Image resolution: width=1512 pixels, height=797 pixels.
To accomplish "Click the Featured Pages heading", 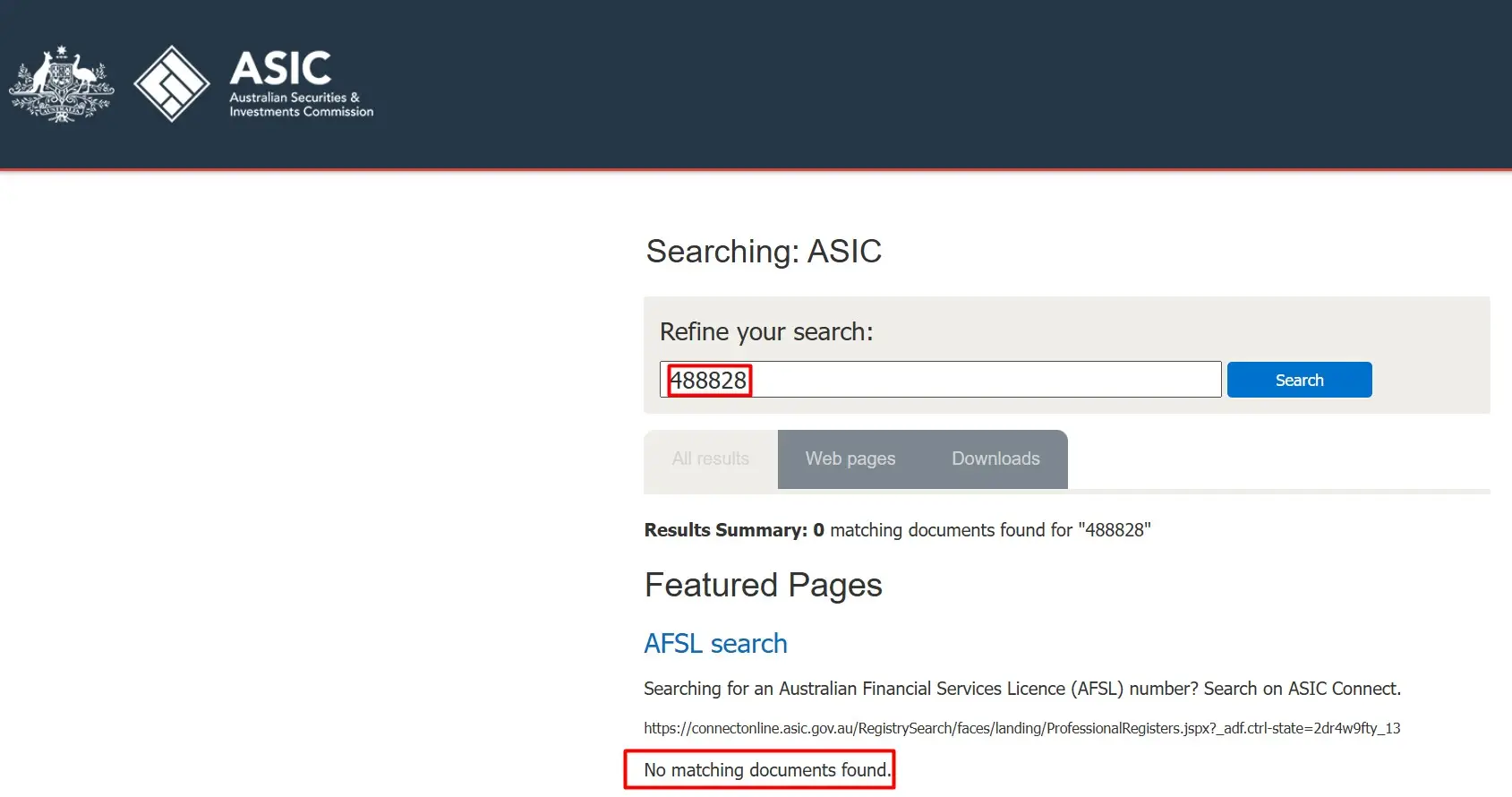I will (x=763, y=586).
